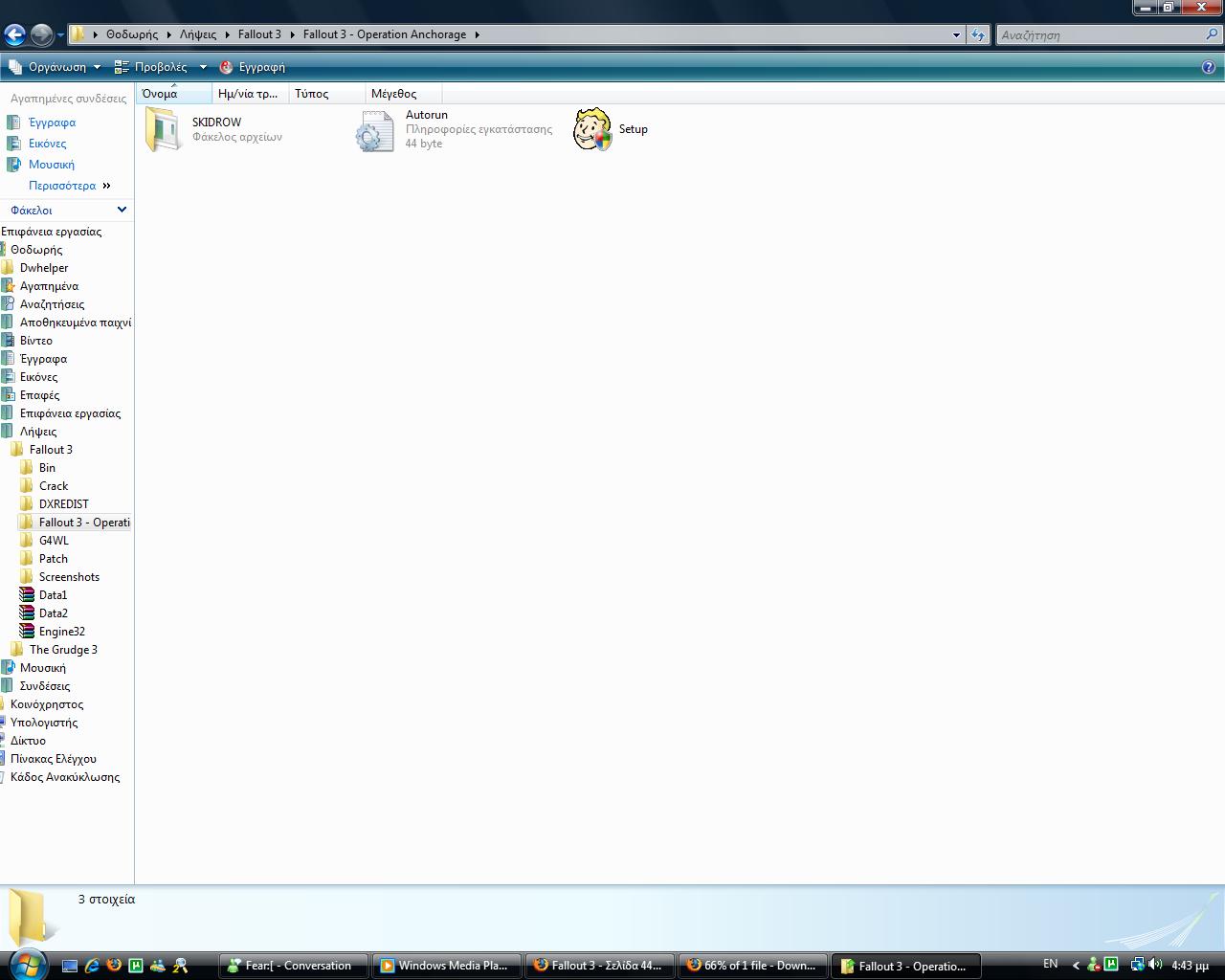Sort by the Μέγεθος column header

tap(403, 93)
